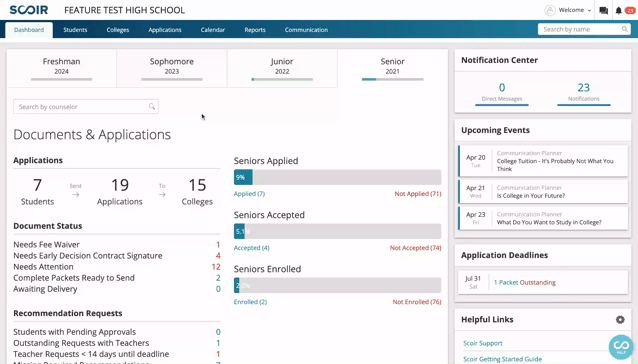Open Scoir Getting Started Guide link
The image size is (638, 364).
(503, 359)
